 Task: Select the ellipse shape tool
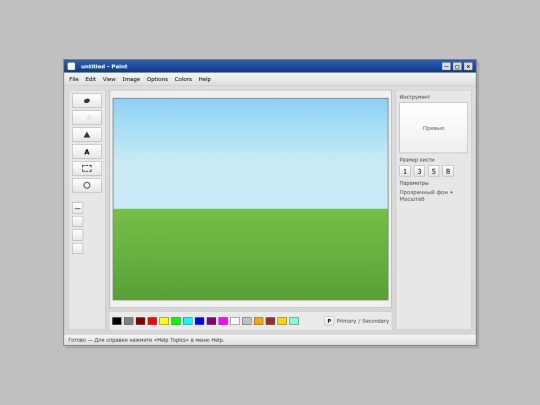click(x=87, y=185)
